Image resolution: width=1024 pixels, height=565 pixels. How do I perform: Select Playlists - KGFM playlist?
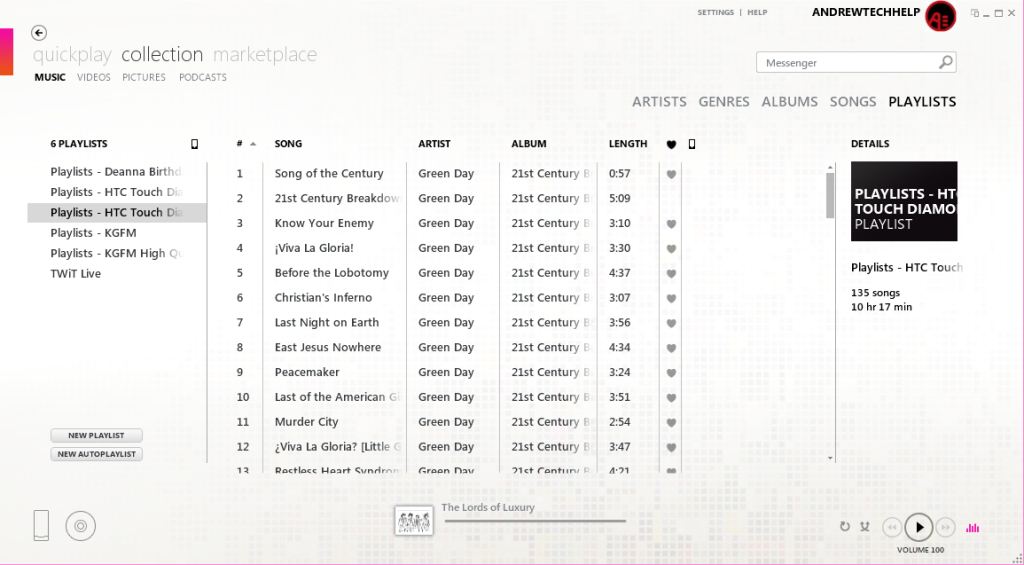coord(116,233)
